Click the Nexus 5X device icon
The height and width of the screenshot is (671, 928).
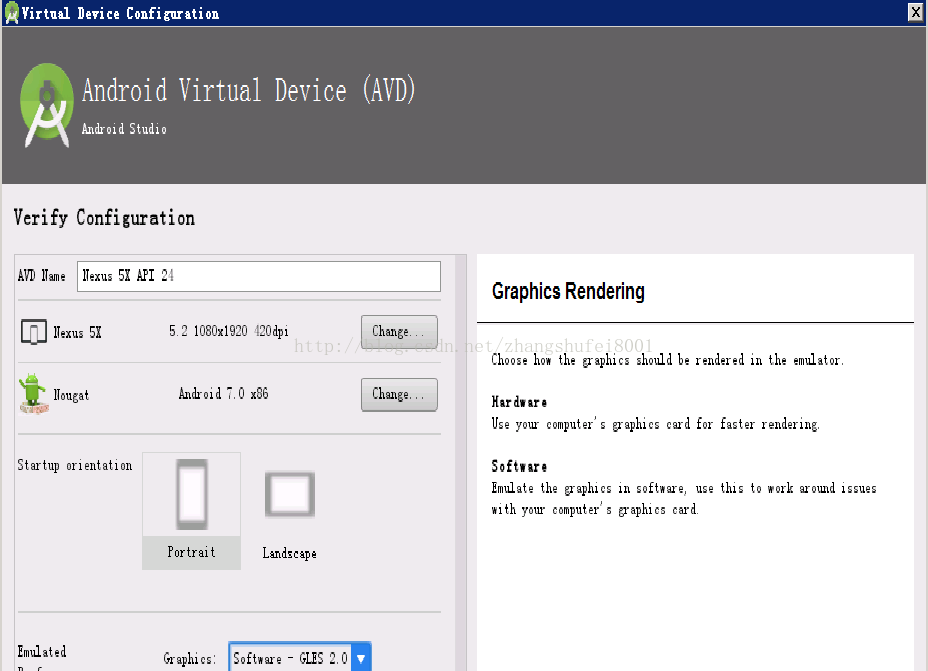tap(34, 332)
